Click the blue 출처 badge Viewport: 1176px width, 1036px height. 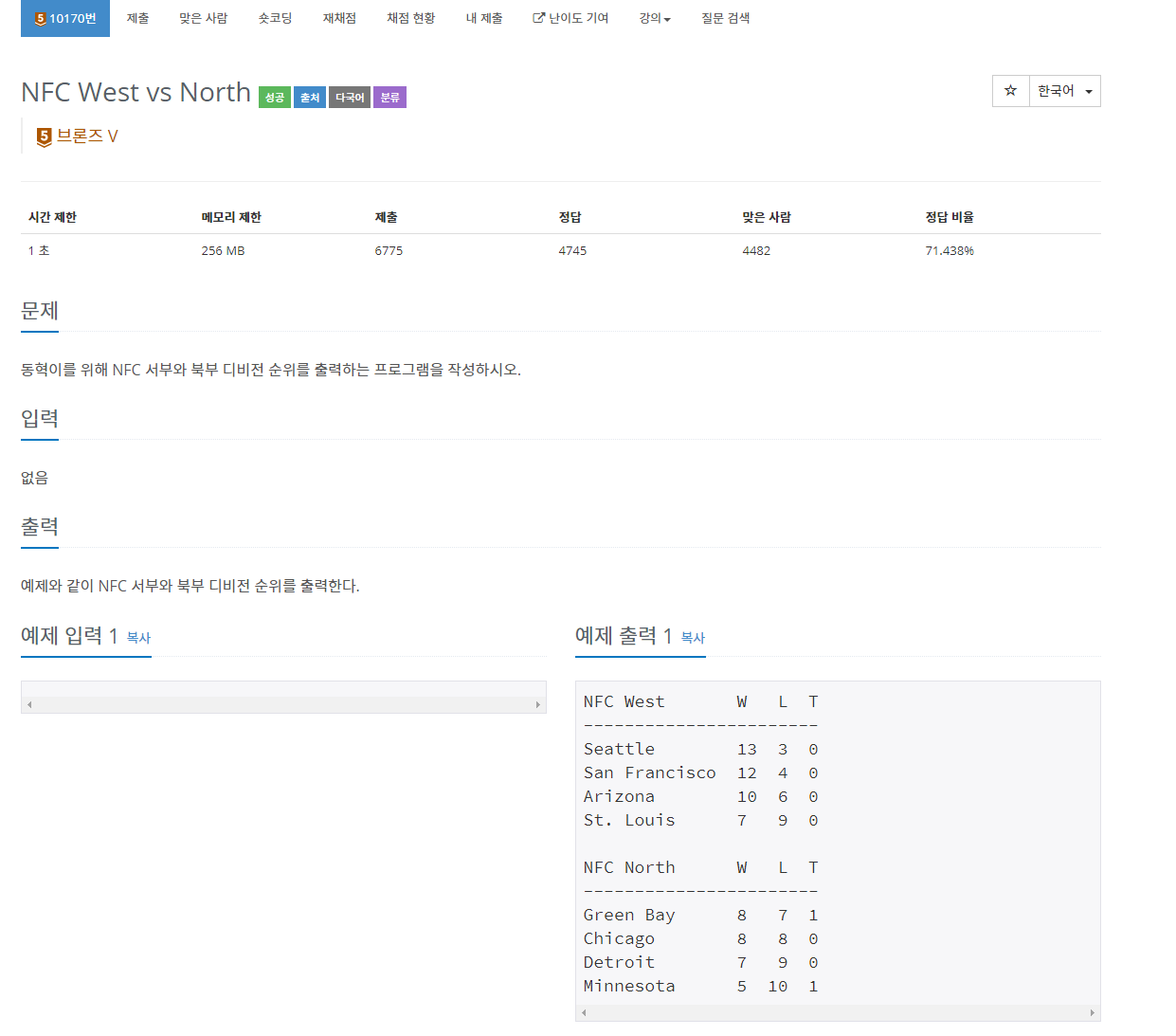(x=310, y=97)
